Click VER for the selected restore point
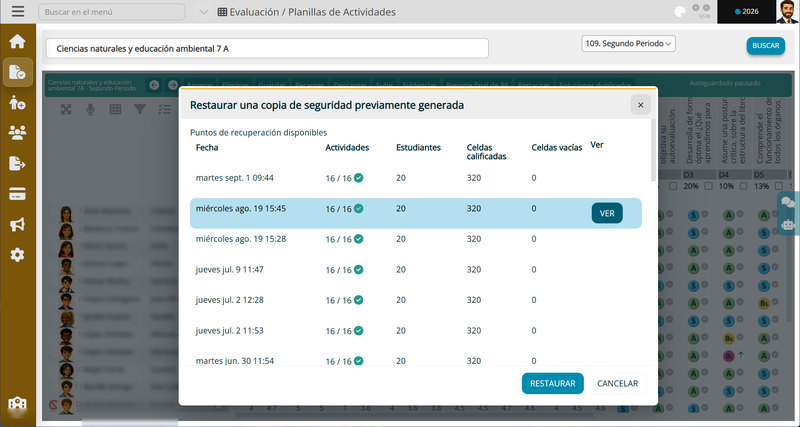The image size is (800, 427). [607, 213]
